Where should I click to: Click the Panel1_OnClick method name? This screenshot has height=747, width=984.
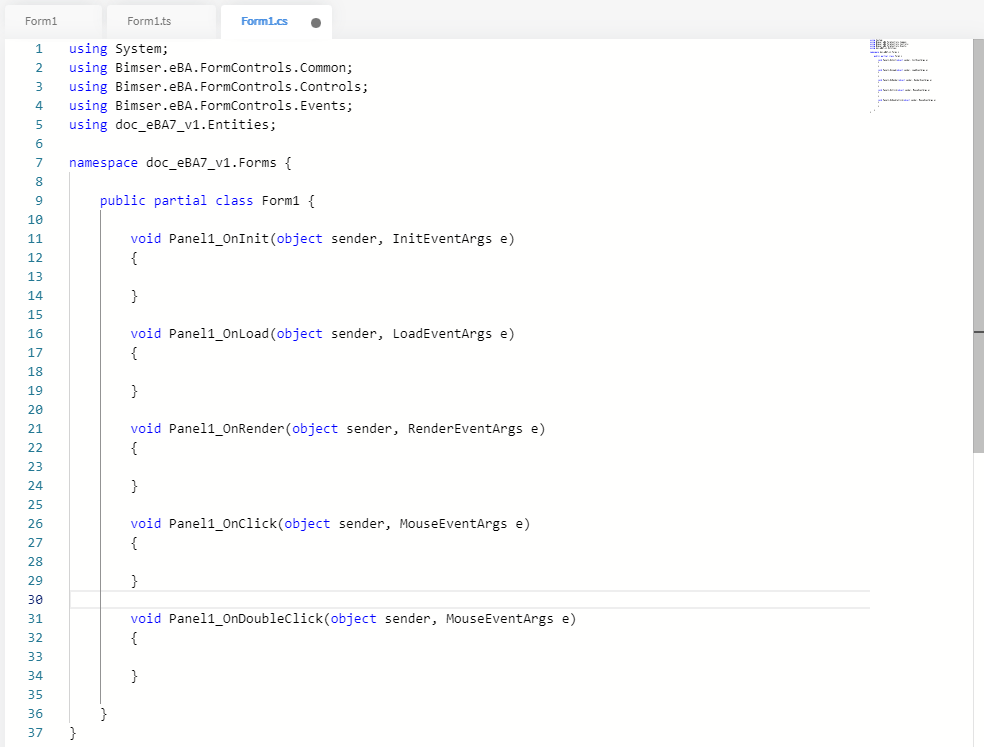click(223, 523)
